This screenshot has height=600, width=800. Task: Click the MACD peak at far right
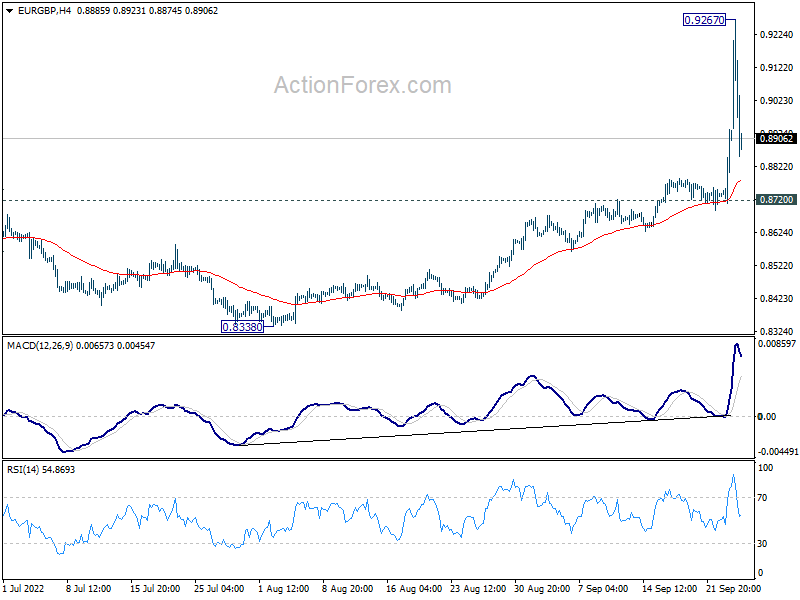pos(737,346)
